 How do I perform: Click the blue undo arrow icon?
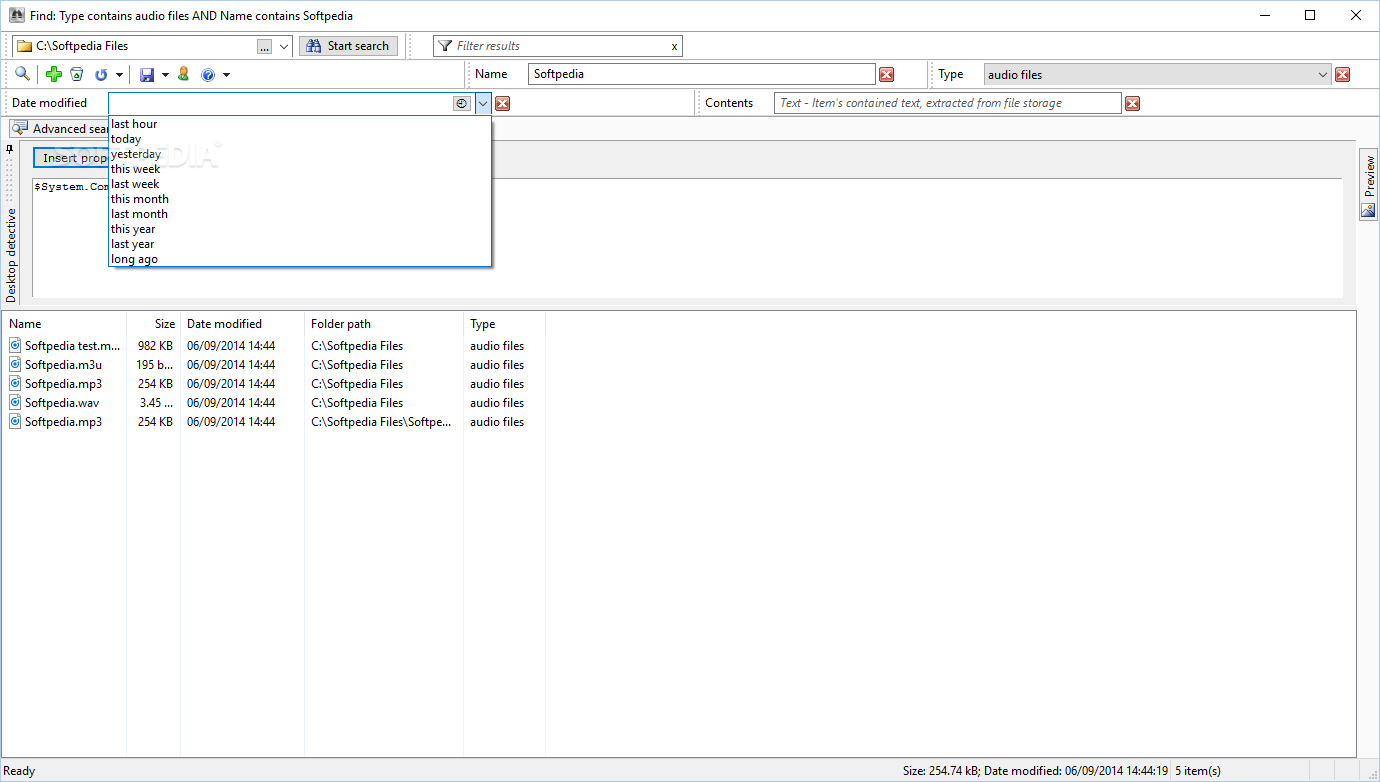(x=101, y=74)
